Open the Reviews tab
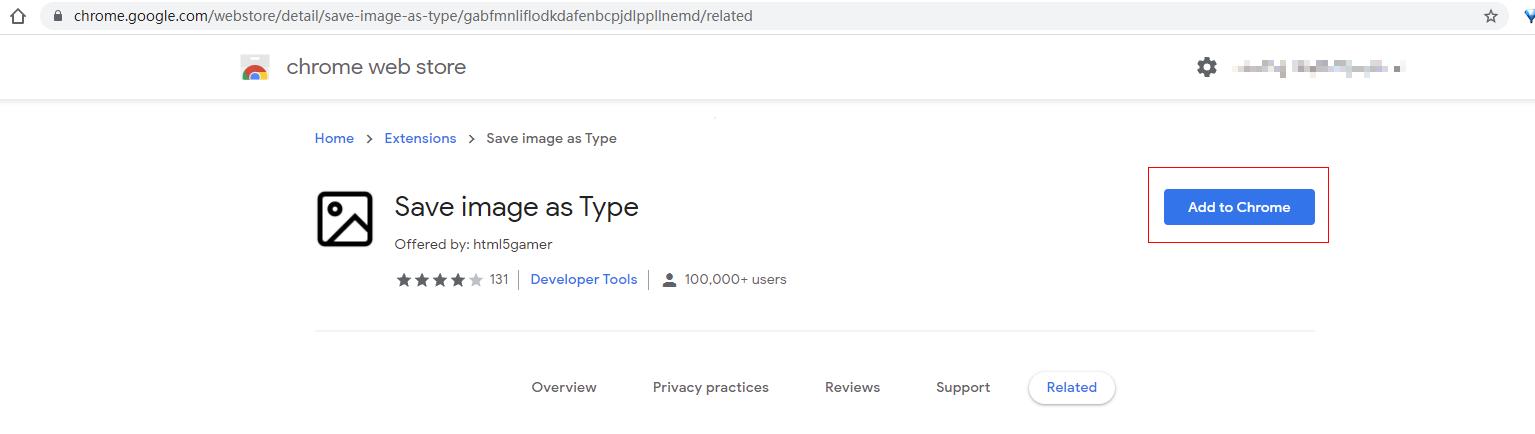This screenshot has width=1535, height=434. click(852, 387)
